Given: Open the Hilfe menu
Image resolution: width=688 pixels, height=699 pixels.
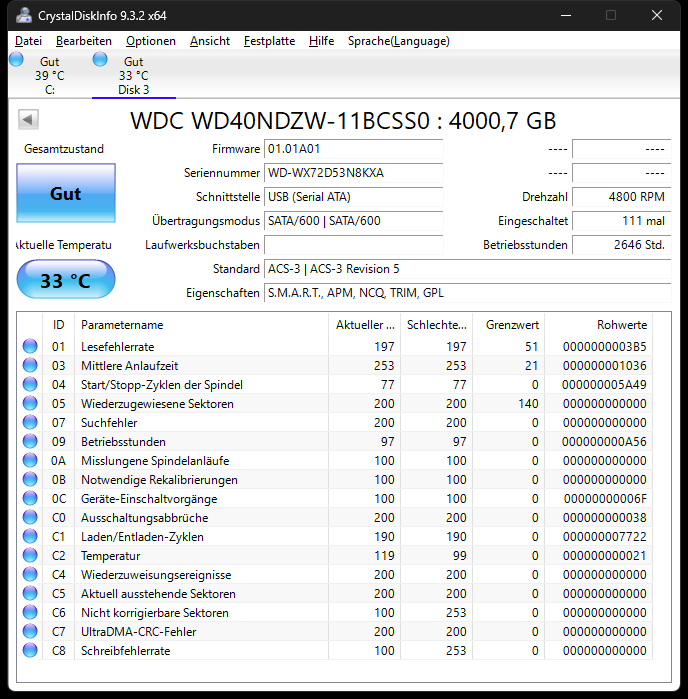Looking at the screenshot, I should tap(321, 41).
